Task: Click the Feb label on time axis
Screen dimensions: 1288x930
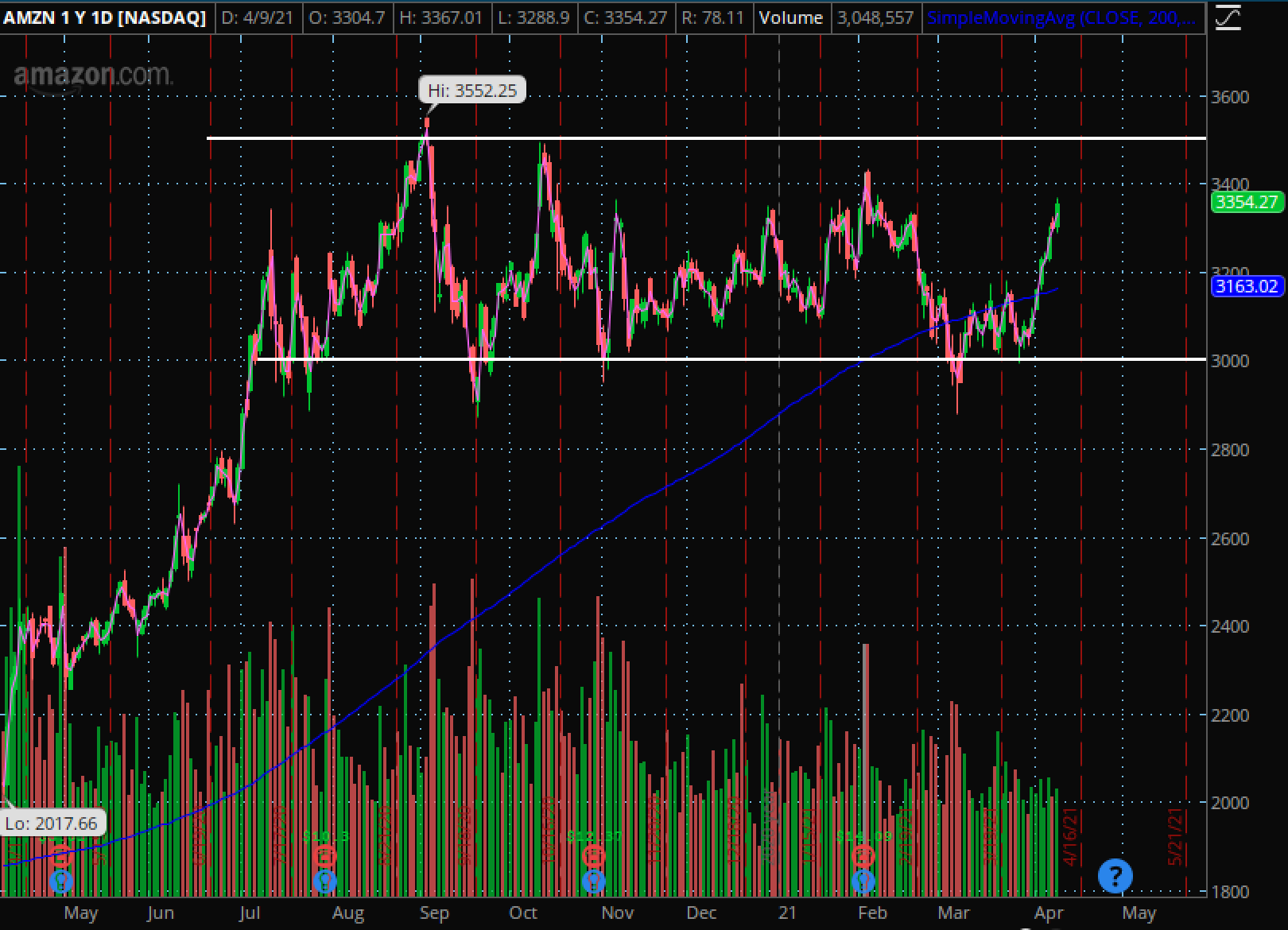Action: tap(872, 913)
